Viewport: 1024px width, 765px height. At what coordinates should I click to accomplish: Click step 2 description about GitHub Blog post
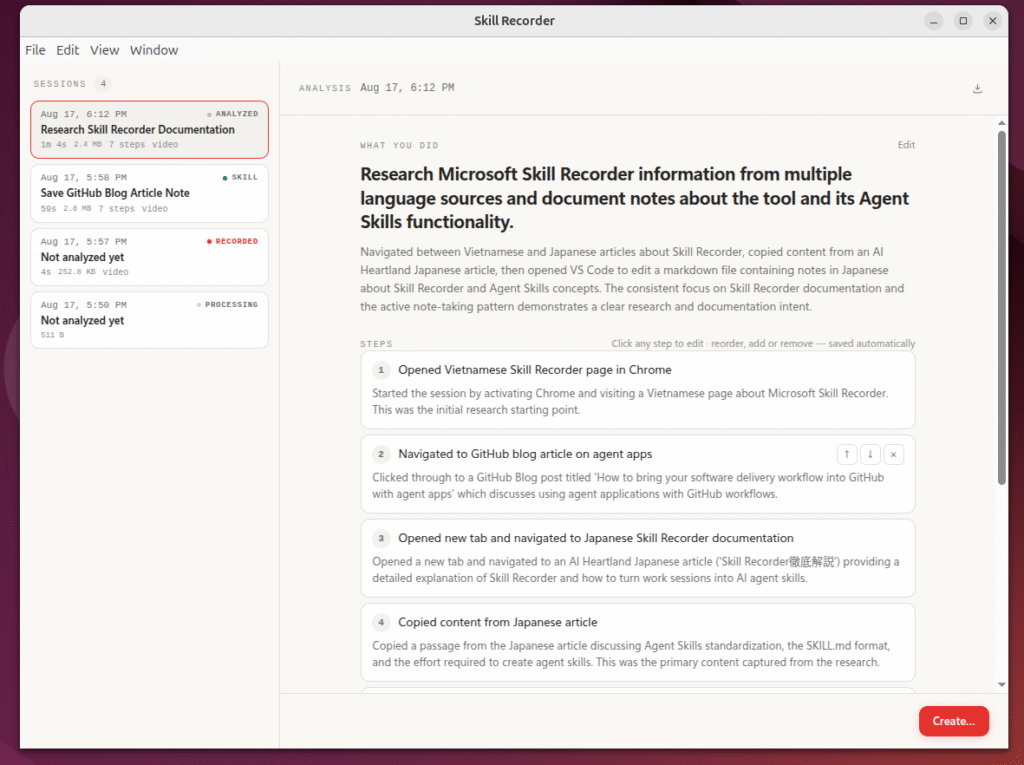pos(628,486)
